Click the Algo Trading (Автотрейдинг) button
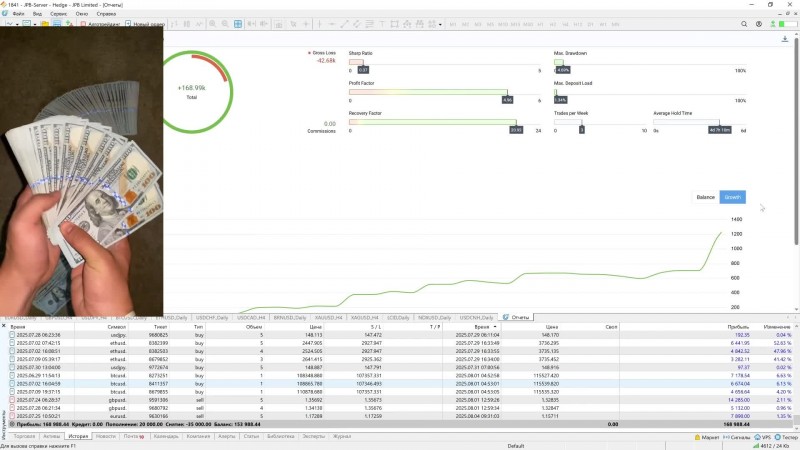The width and height of the screenshot is (800, 450). click(x=100, y=24)
